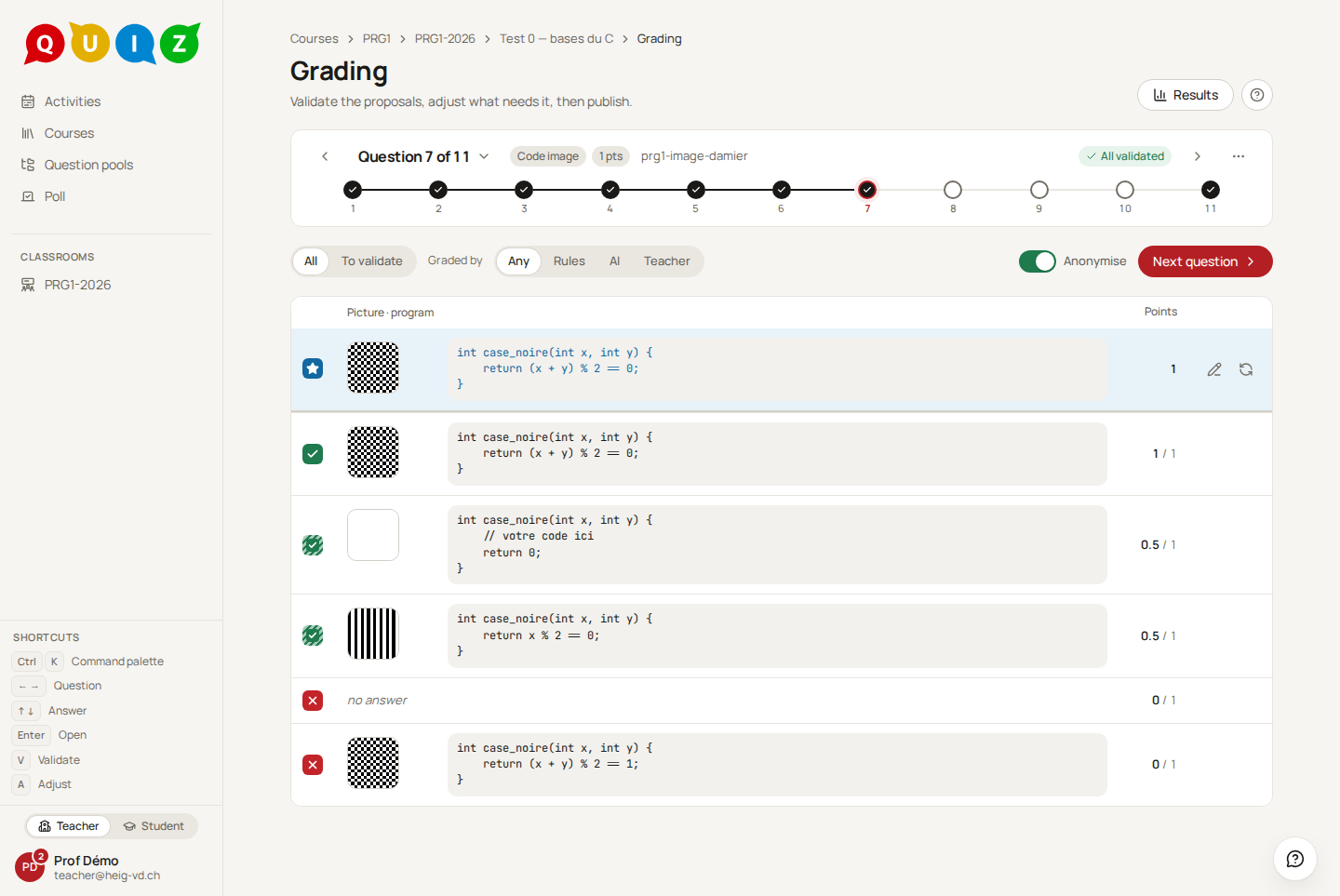Open the 'Test 0 — bases du C' breadcrumb
Screen dimensions: 1340x896
[x=556, y=39]
